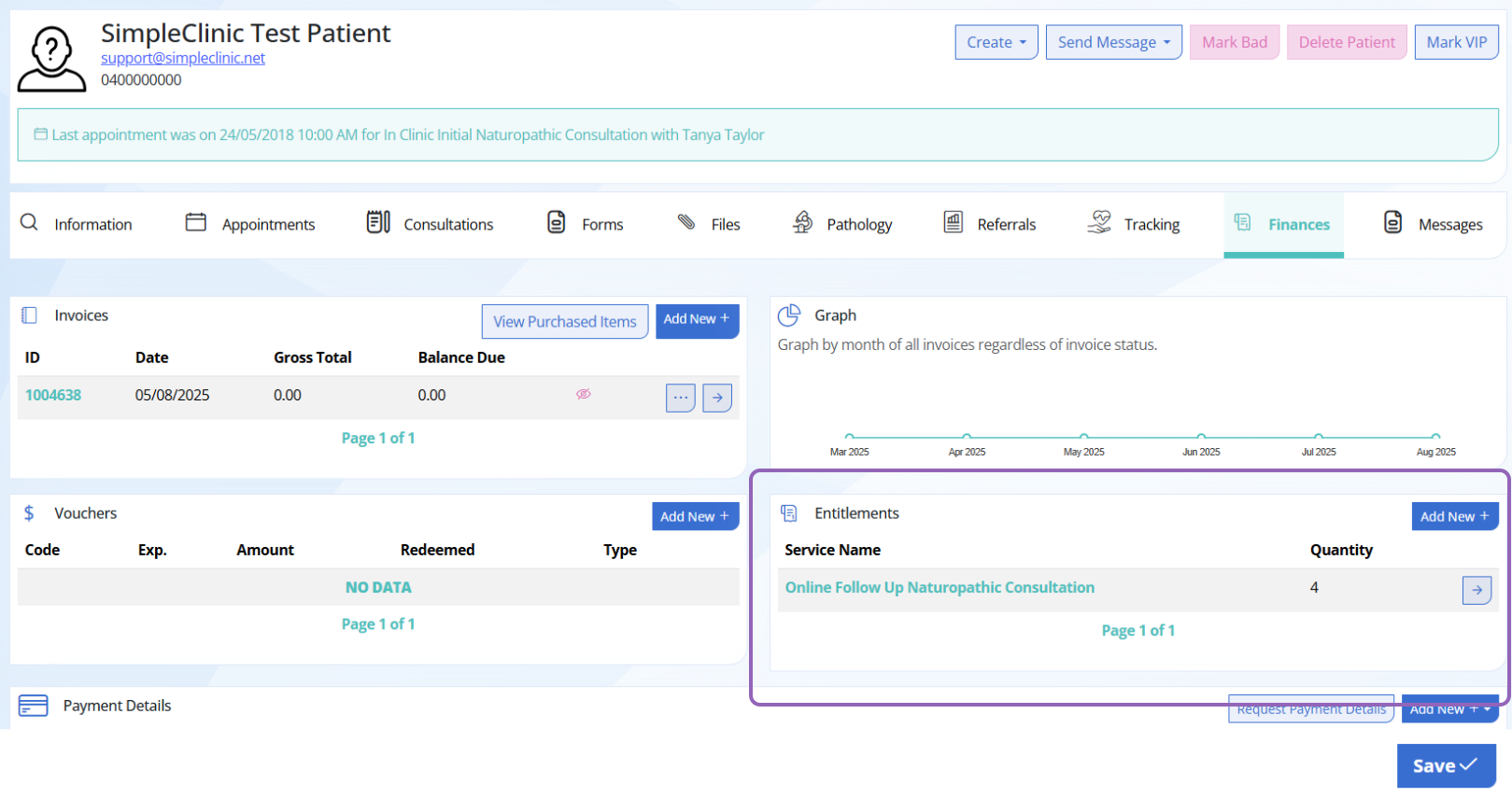Switch to the Pathology tab
1512x798 pixels.
click(x=842, y=224)
